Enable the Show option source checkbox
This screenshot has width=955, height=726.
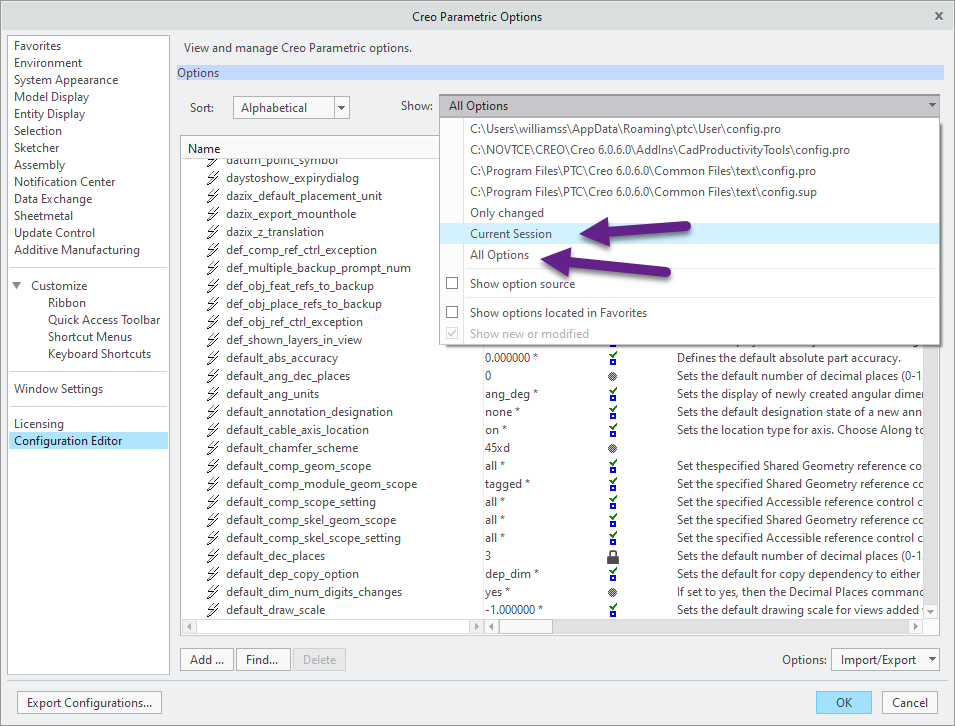pyautogui.click(x=452, y=284)
